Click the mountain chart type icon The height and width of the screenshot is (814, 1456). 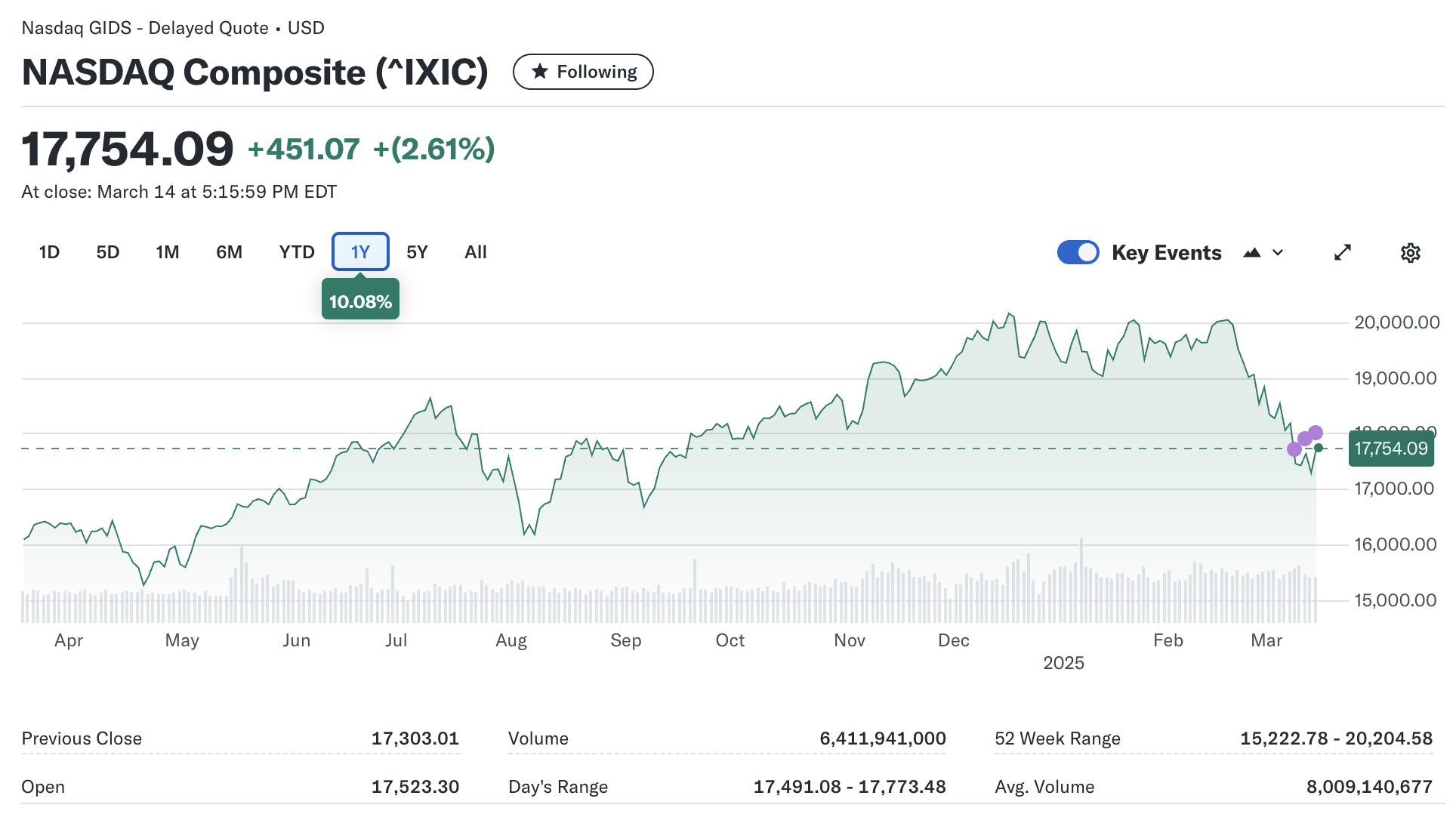(1251, 253)
